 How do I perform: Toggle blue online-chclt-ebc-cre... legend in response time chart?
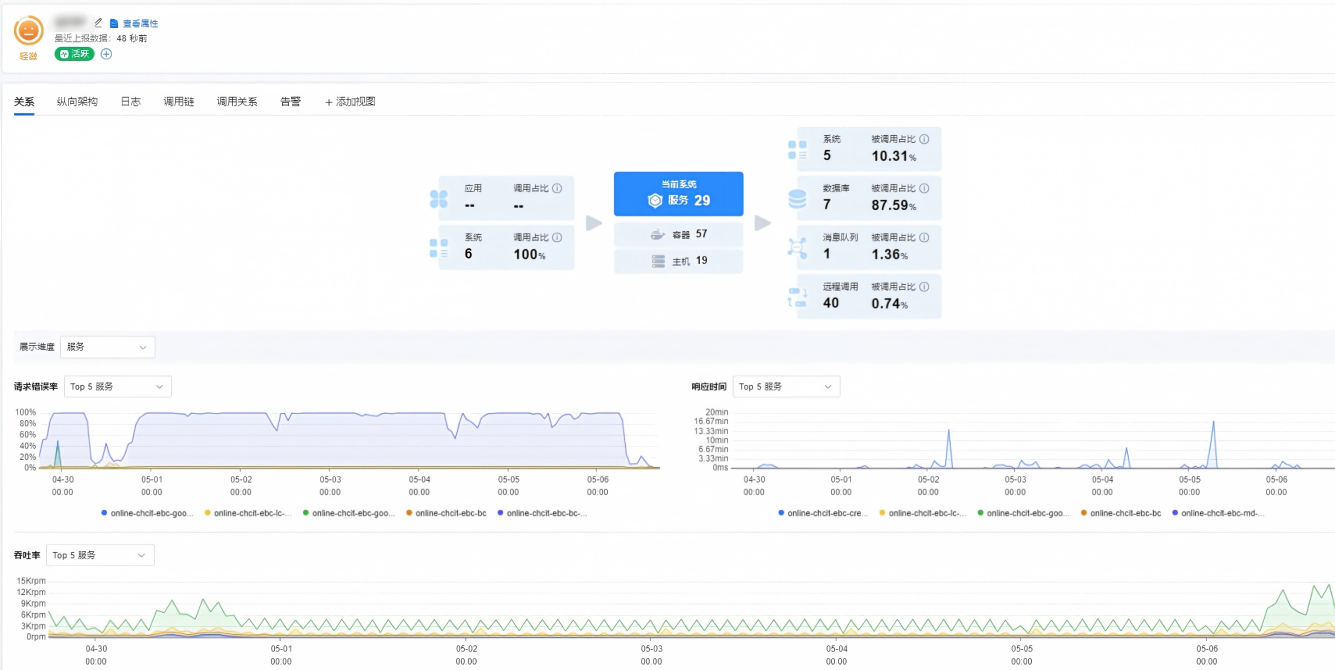pos(823,513)
